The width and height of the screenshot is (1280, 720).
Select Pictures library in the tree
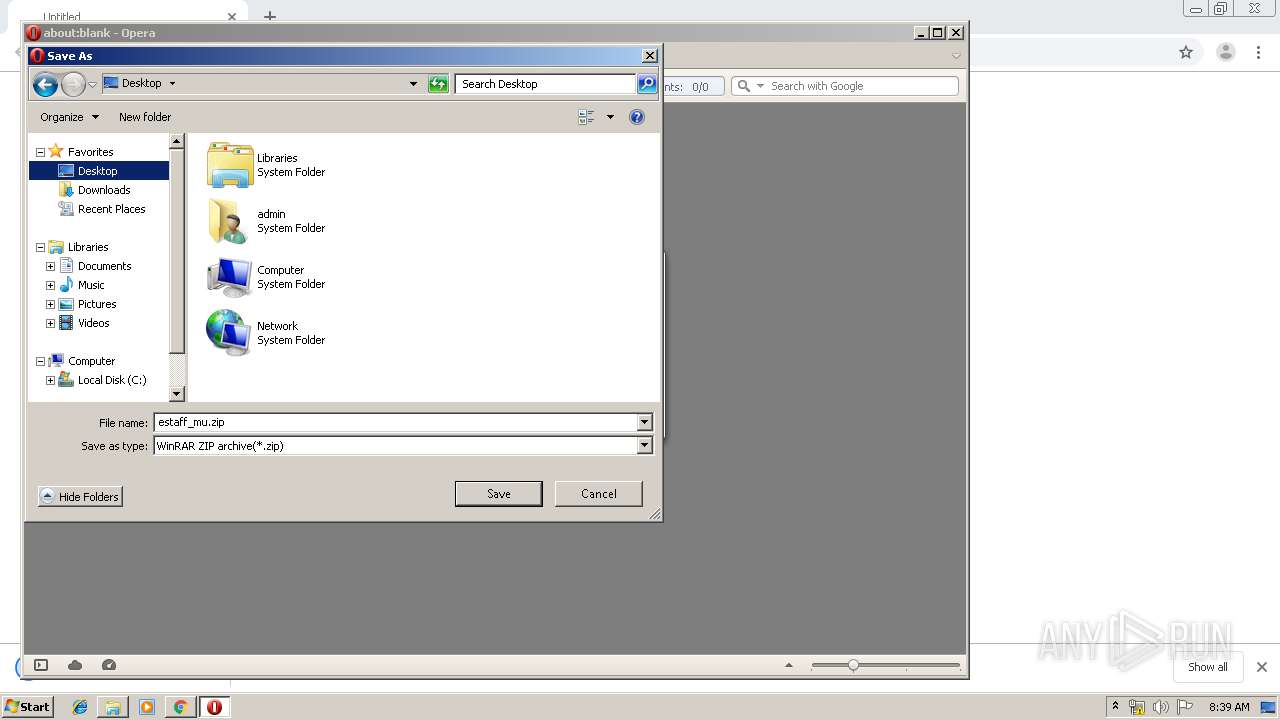87,304
